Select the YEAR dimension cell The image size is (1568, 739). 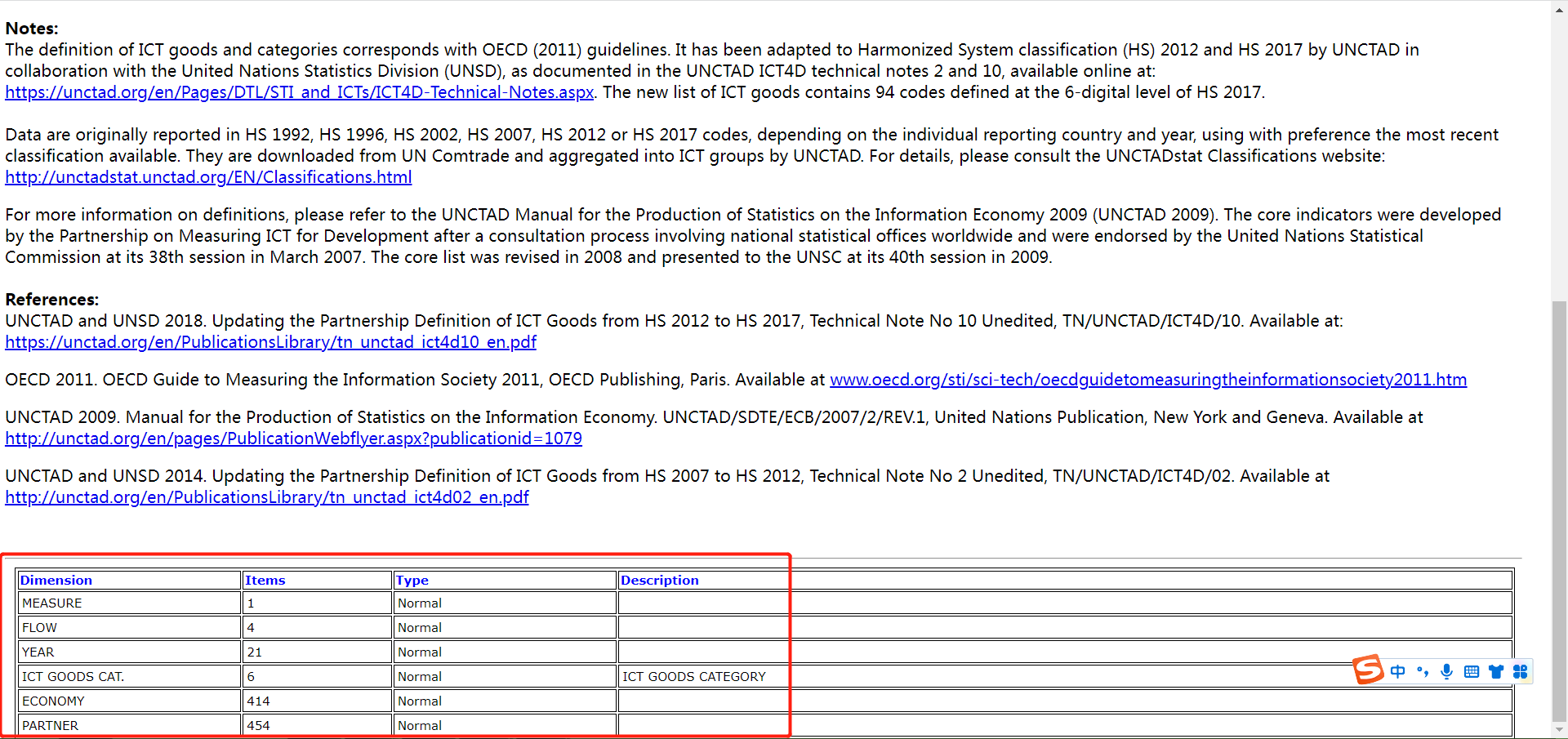[130, 652]
